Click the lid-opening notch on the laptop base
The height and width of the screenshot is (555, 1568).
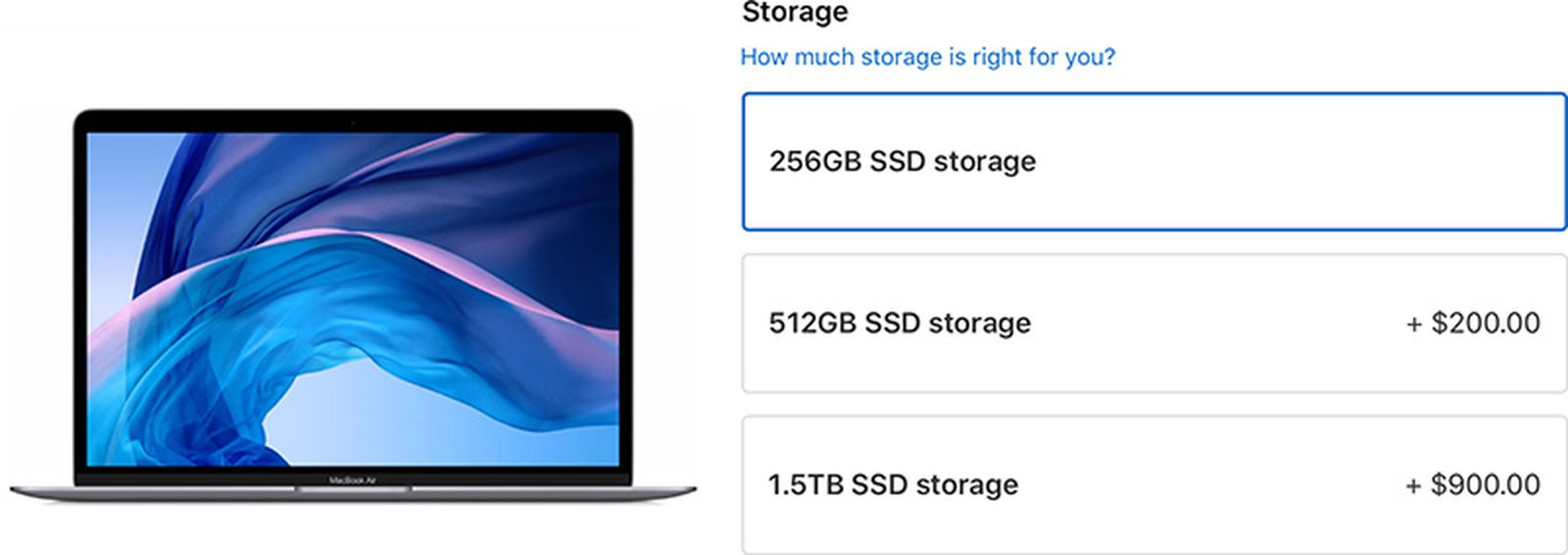point(353,488)
